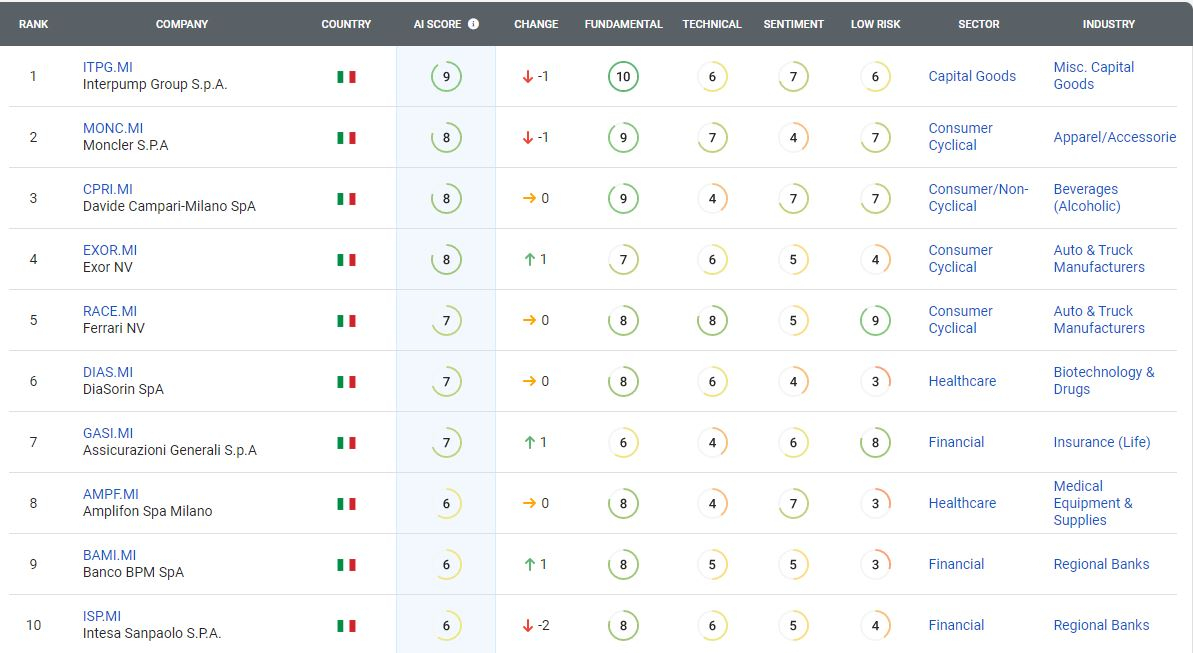
Task: Click sentiment score 4 for Moncler row
Action: tap(794, 138)
